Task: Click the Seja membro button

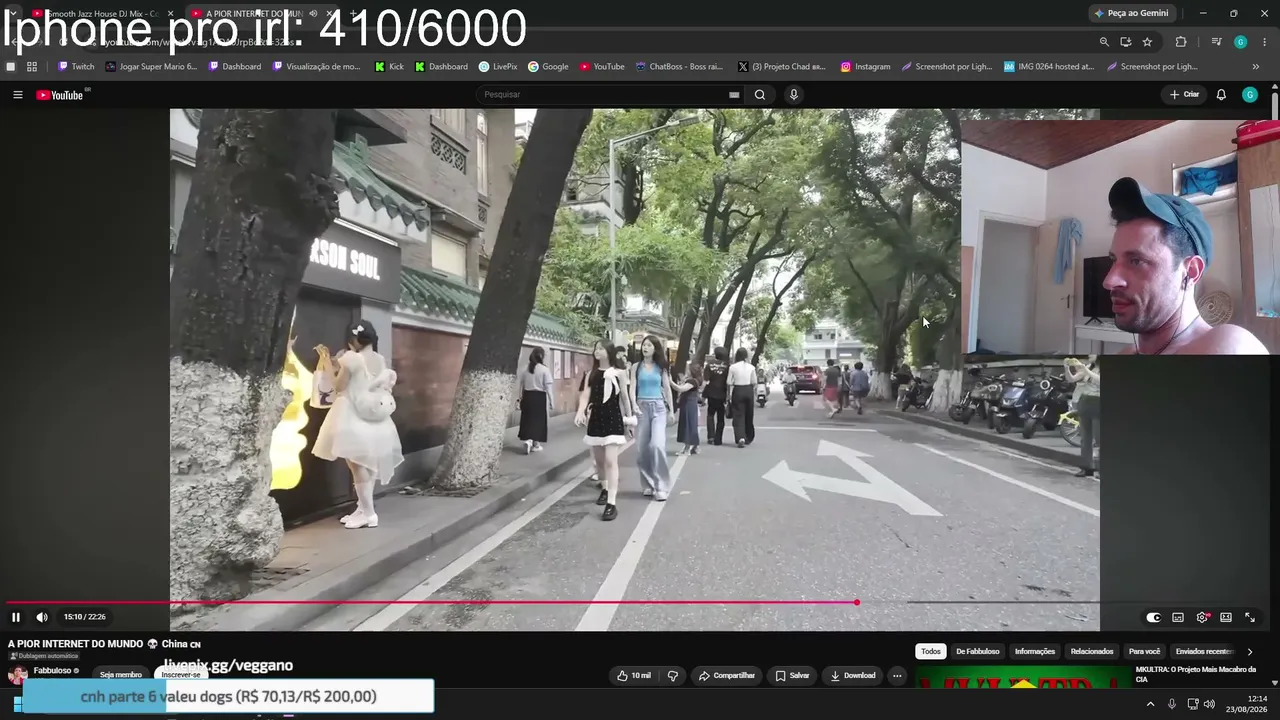Action: tap(121, 675)
